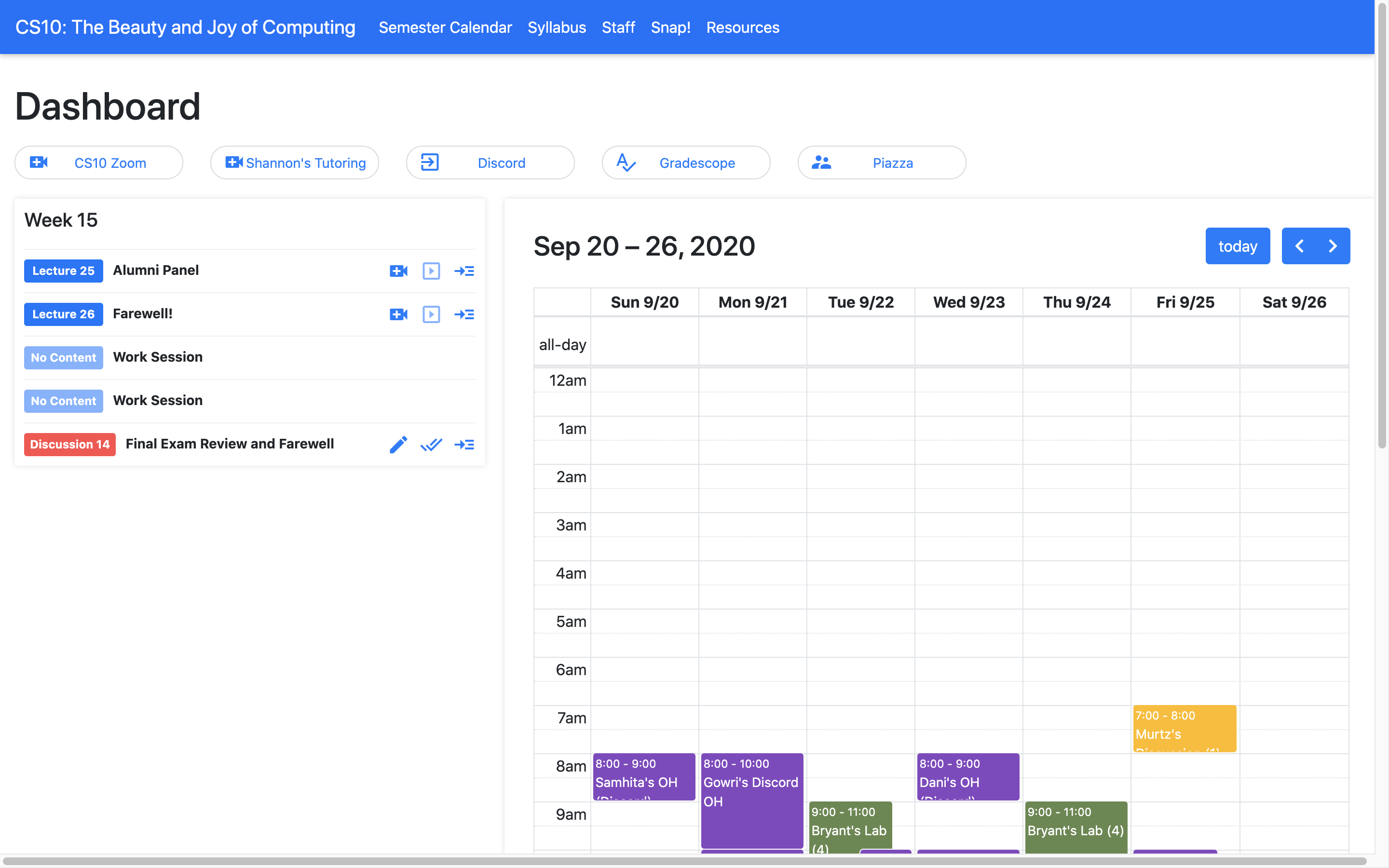
Task: Open the CS10 Zoom link button
Action: 99,163
